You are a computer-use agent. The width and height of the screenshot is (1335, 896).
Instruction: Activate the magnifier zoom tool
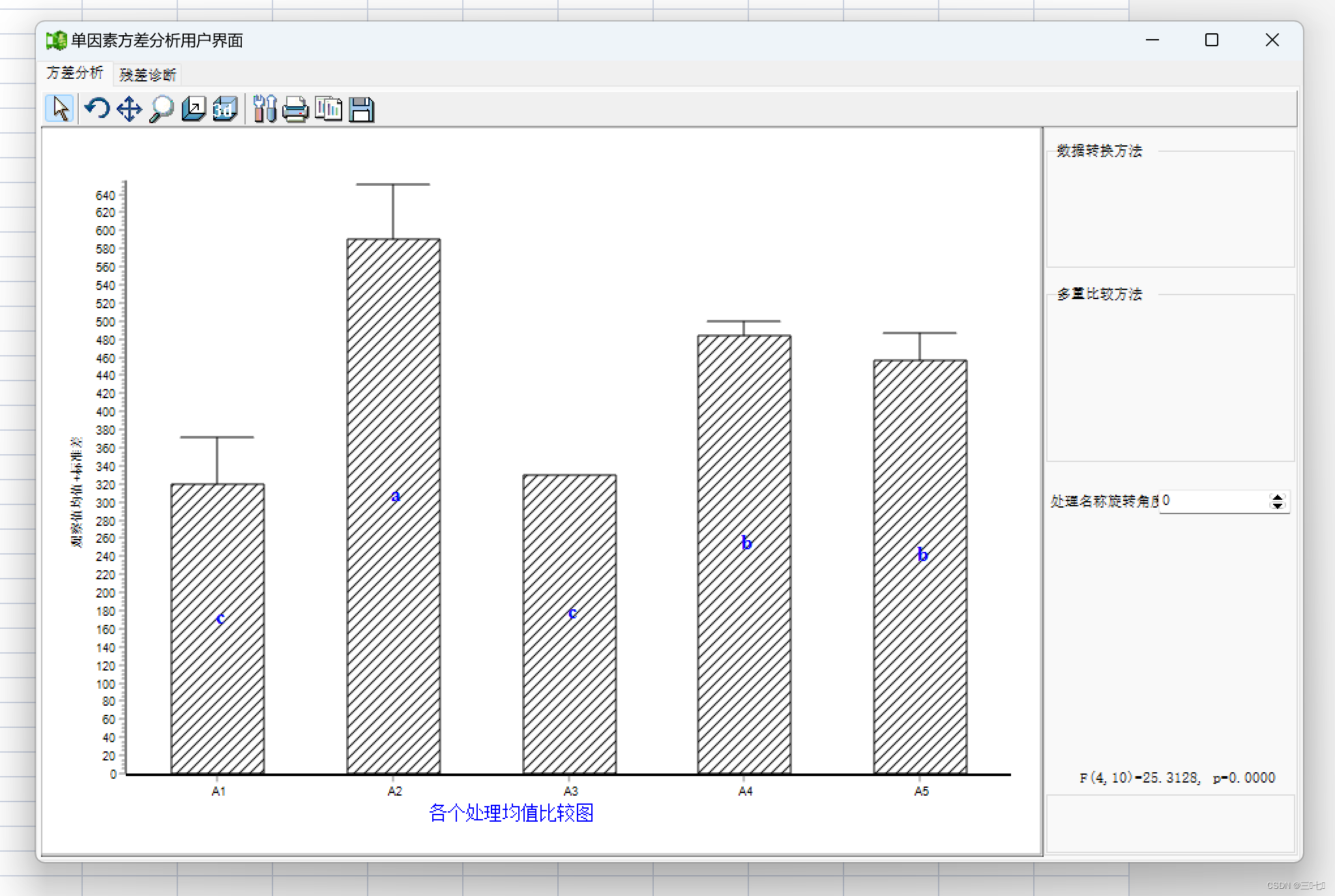click(161, 109)
